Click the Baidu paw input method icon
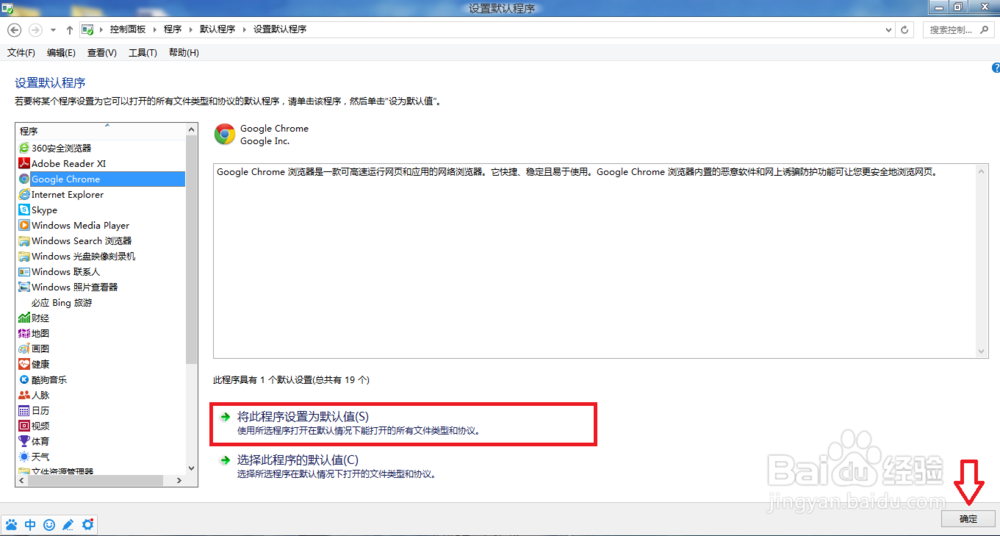Screen dimensions: 1000x536 point(11,525)
